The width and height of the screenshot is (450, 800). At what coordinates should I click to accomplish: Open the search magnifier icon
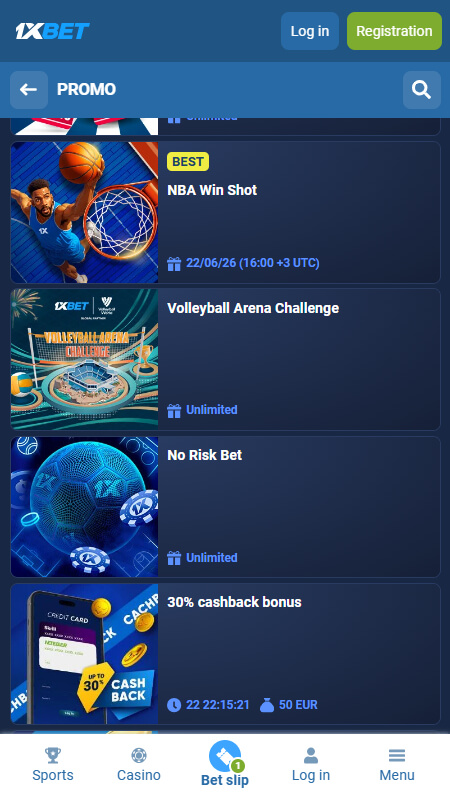(421, 90)
